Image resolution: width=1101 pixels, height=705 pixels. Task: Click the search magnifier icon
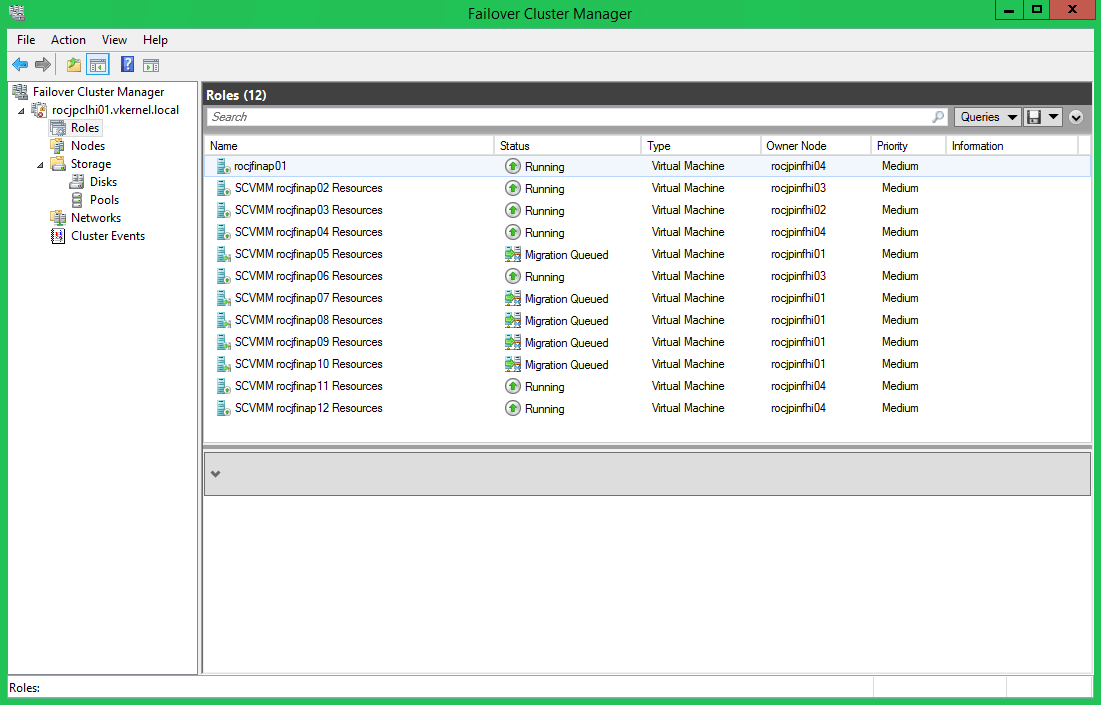click(937, 117)
